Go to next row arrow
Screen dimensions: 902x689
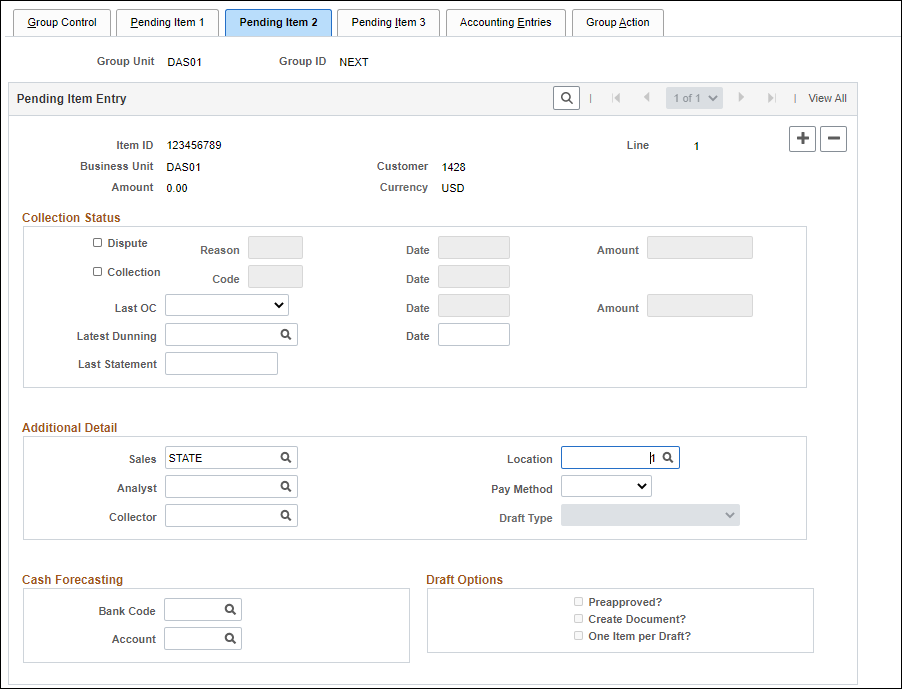click(x=741, y=97)
